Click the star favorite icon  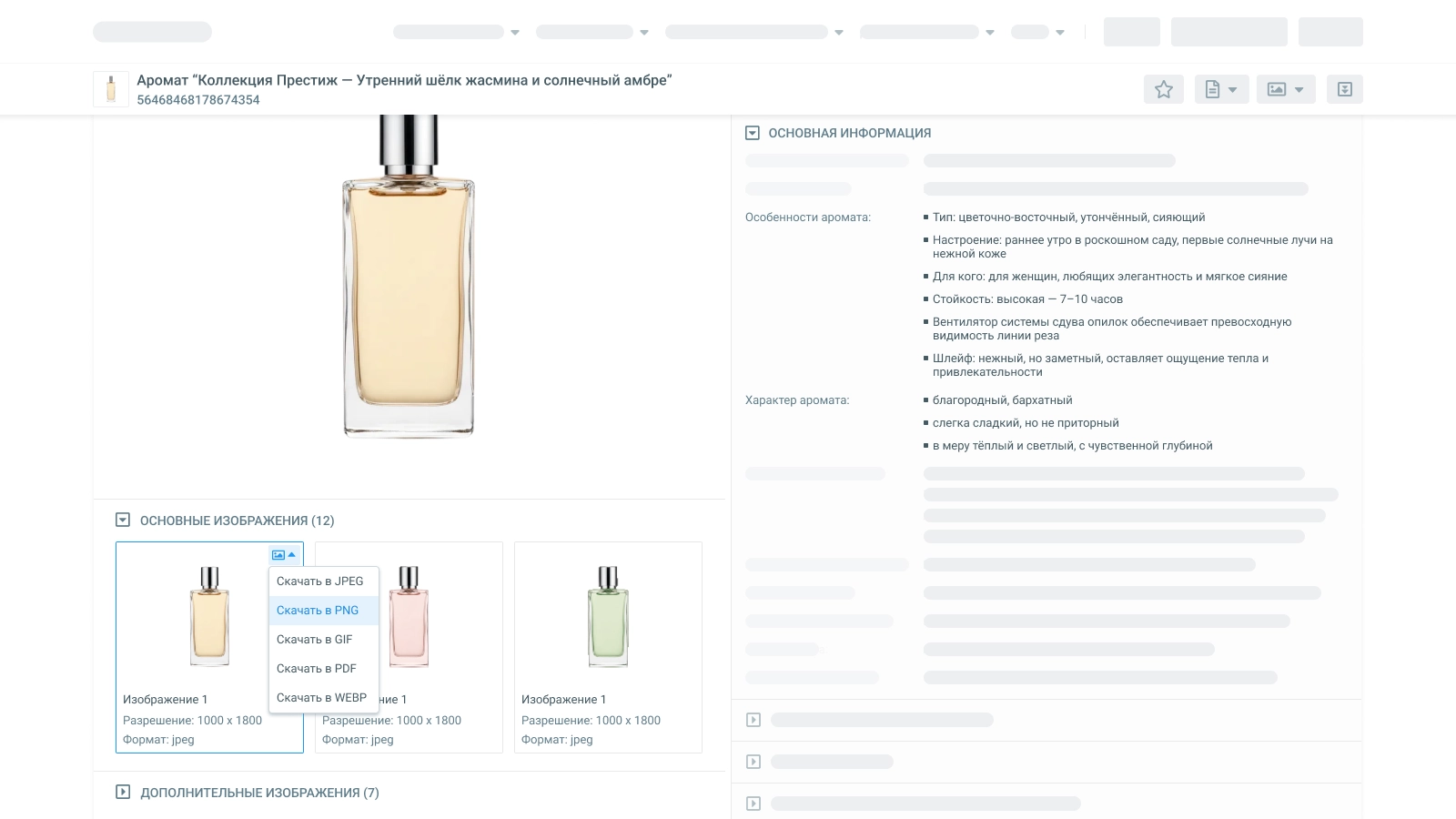pos(1163,89)
